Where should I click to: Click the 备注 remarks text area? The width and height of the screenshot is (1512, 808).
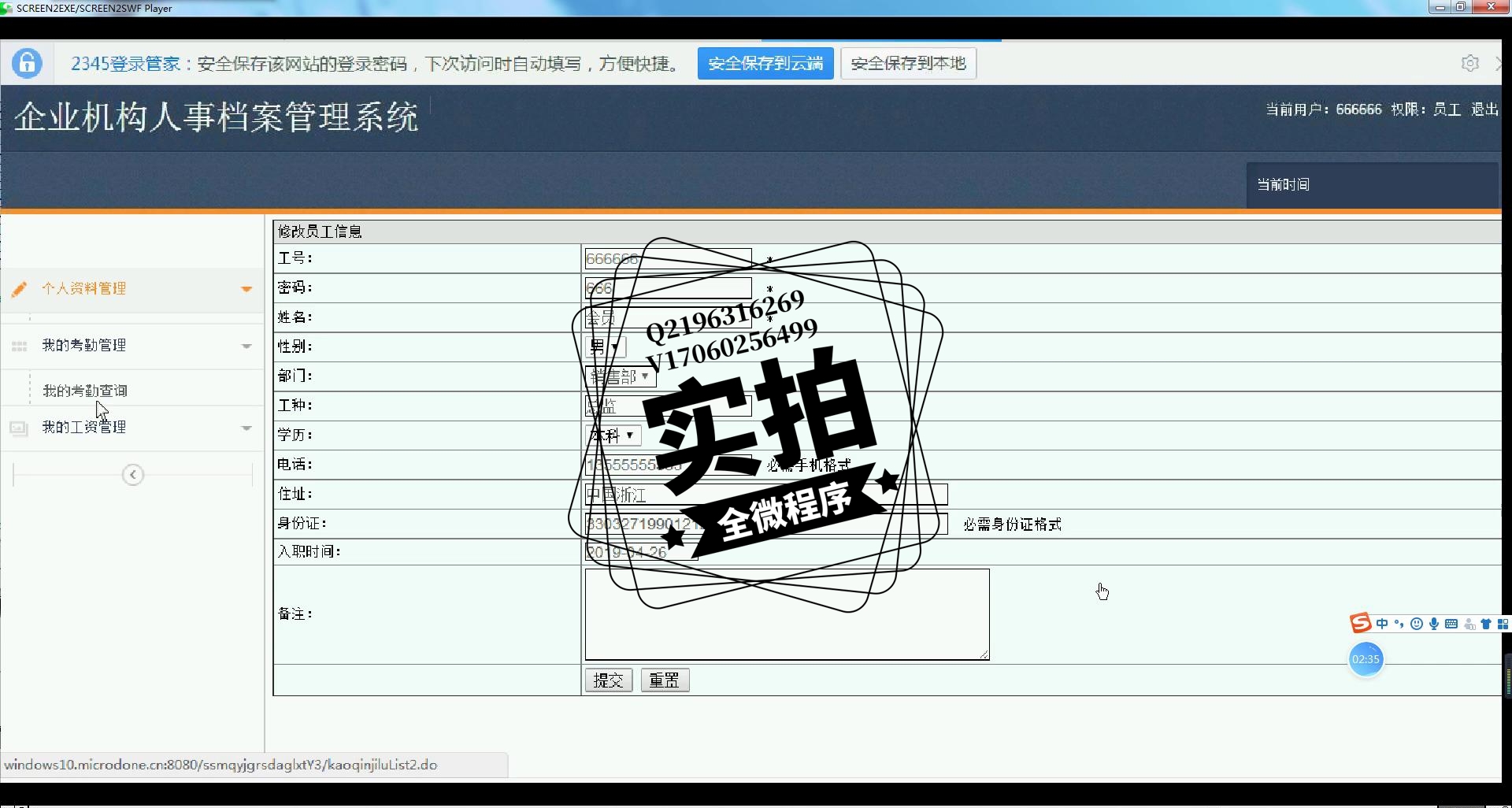pyautogui.click(x=787, y=614)
